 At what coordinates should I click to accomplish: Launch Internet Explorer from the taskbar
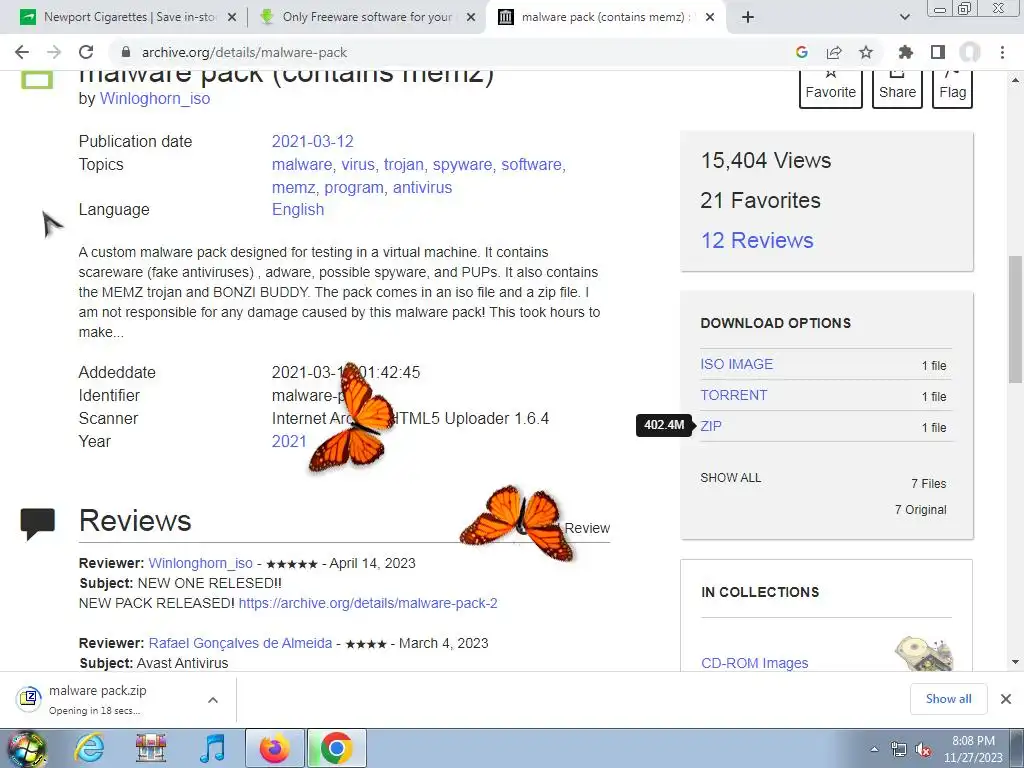[x=89, y=748]
